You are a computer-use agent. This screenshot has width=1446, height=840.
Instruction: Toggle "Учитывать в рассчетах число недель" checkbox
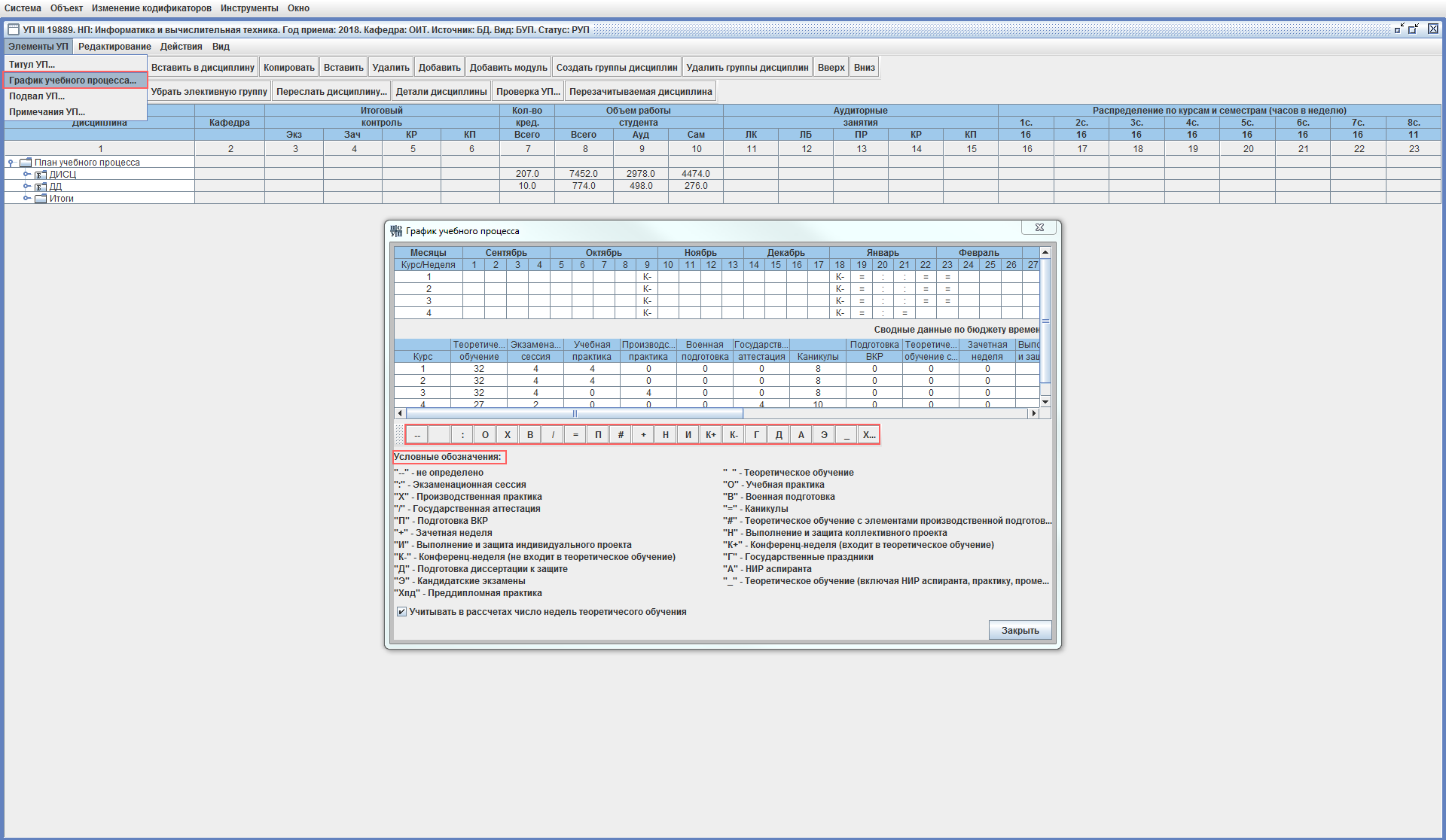pos(402,612)
